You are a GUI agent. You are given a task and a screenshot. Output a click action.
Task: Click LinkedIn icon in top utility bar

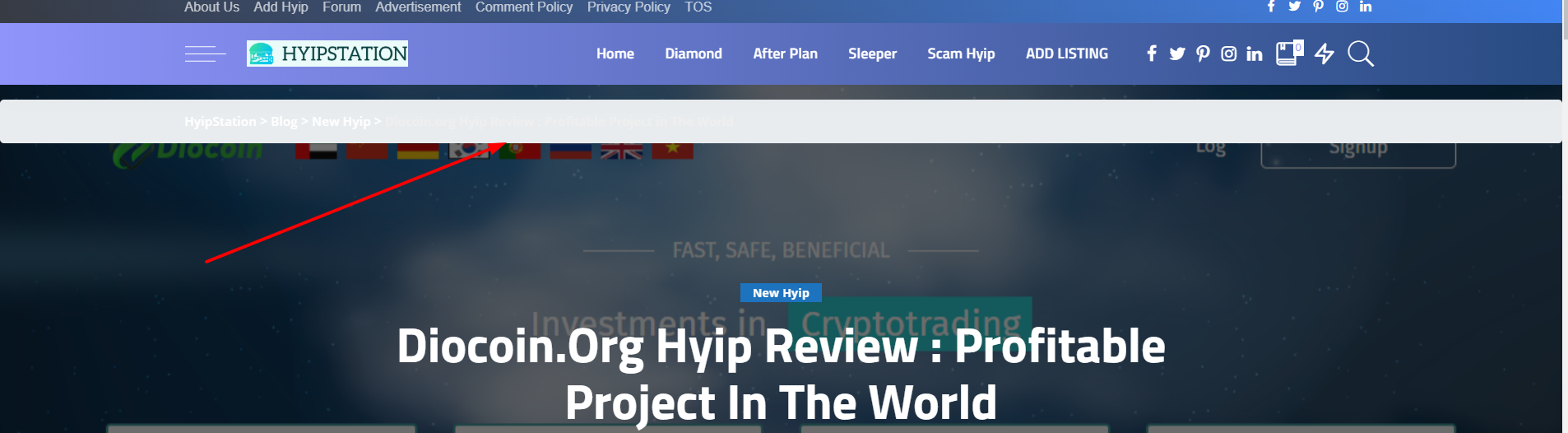point(1366,6)
